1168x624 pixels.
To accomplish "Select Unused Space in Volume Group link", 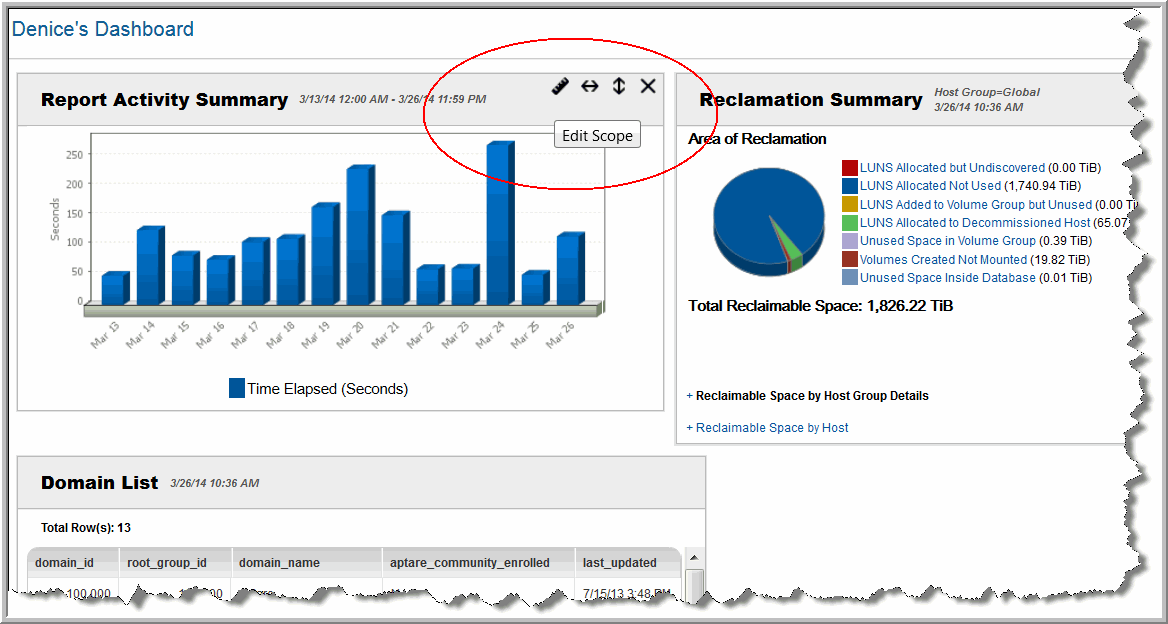I will pos(947,241).
